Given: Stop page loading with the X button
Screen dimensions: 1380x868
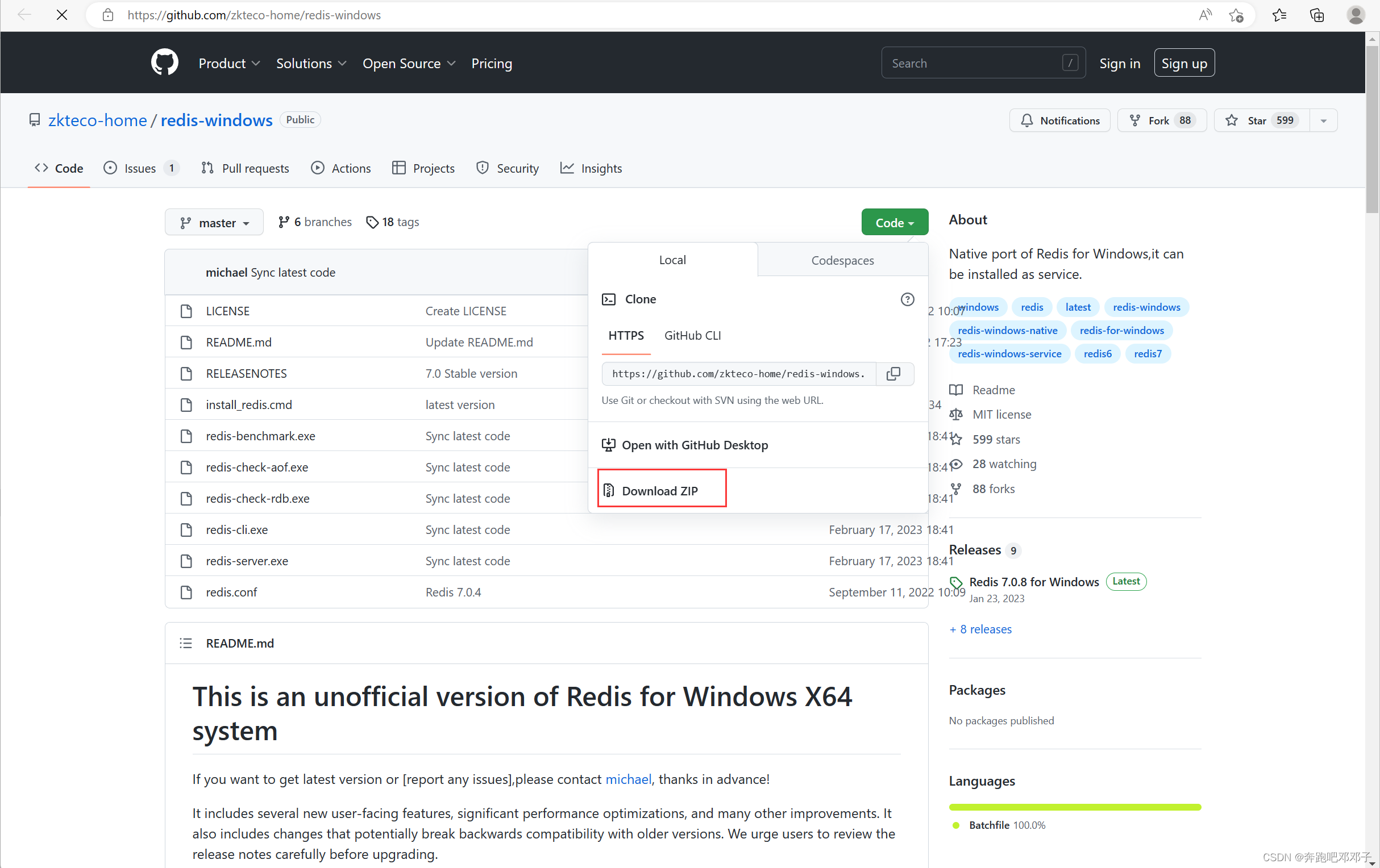Looking at the screenshot, I should tap(62, 15).
